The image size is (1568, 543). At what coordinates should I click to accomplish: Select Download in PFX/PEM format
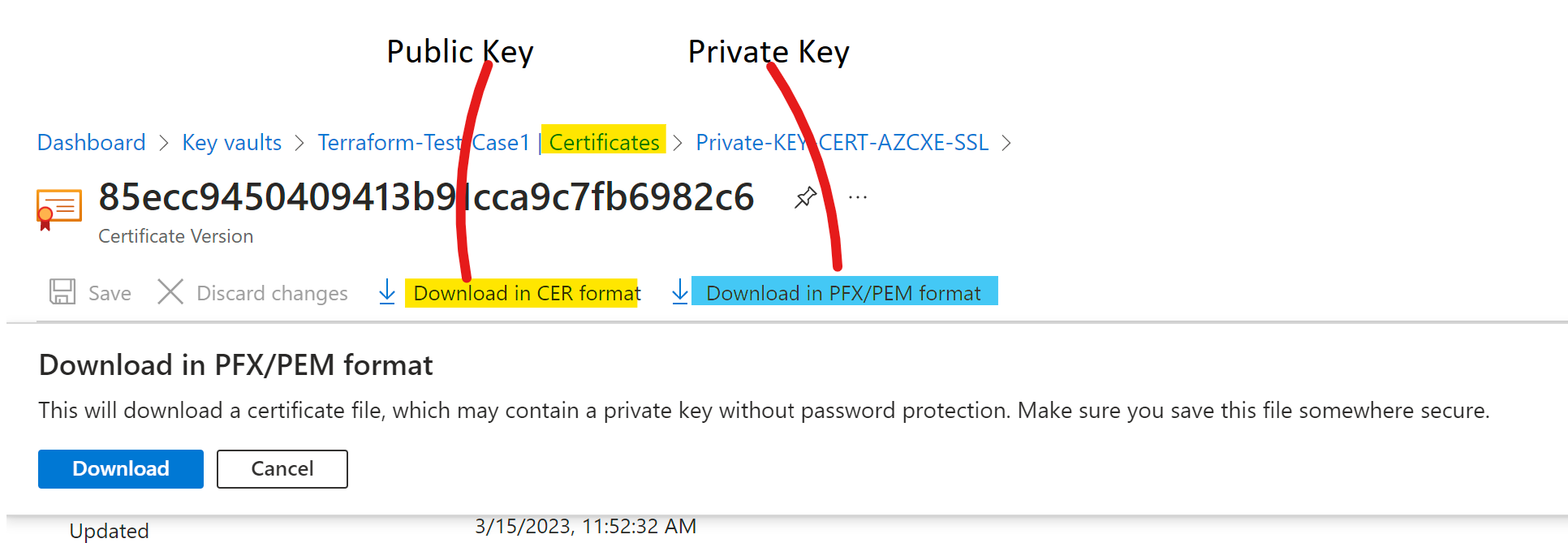[844, 293]
